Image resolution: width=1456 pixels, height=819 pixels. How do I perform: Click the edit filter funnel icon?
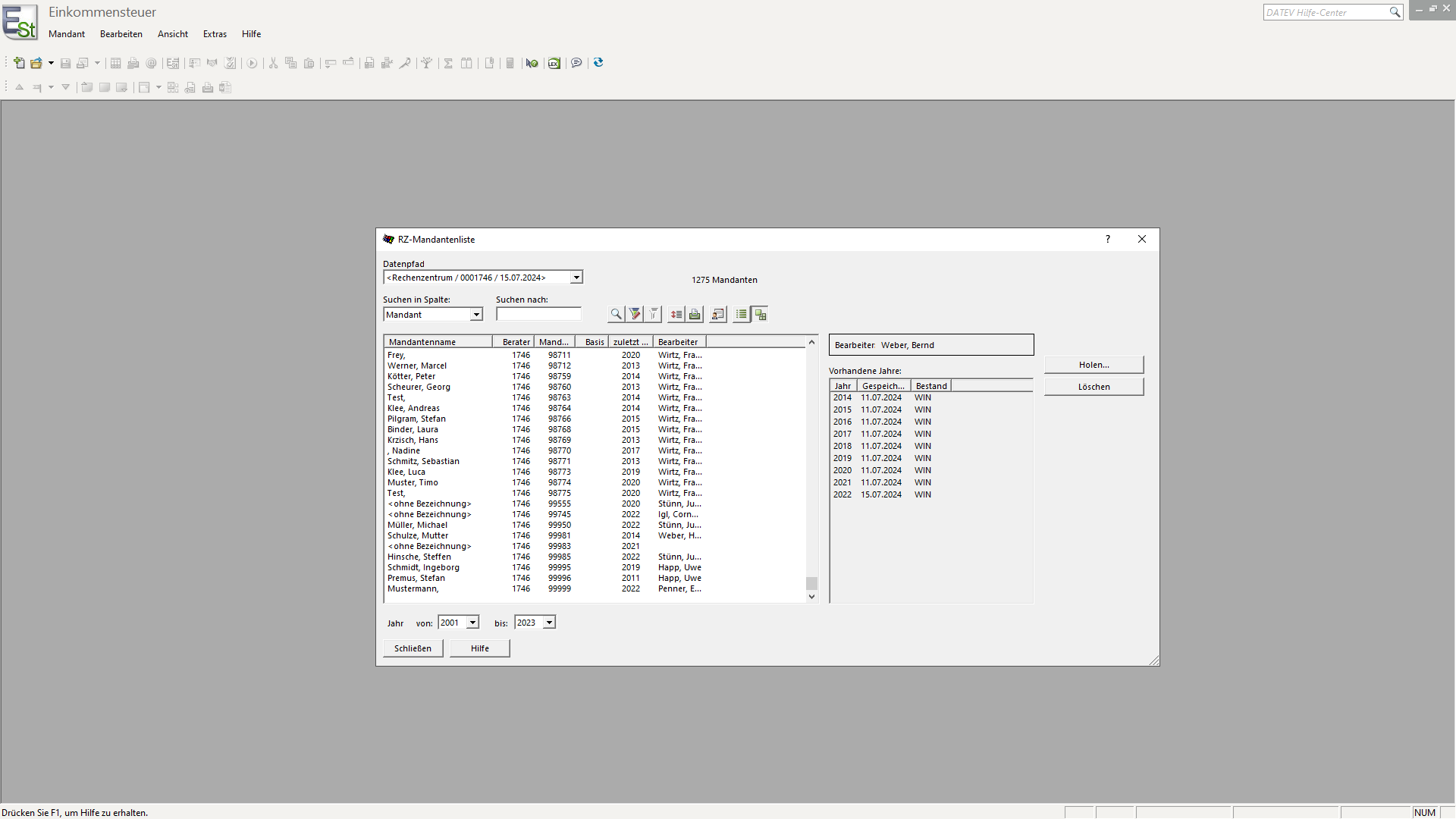(635, 314)
